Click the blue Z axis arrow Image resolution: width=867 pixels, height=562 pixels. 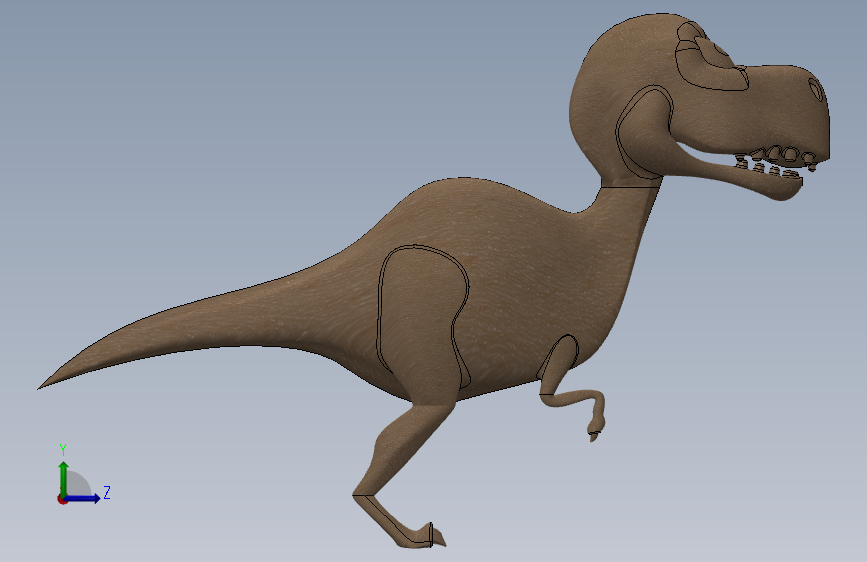pos(83,498)
